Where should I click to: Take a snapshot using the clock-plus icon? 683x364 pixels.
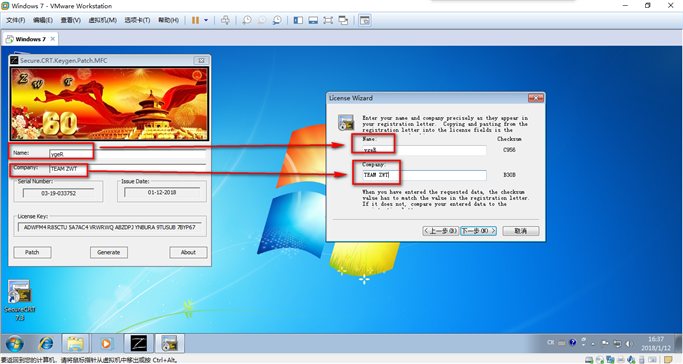[247, 20]
